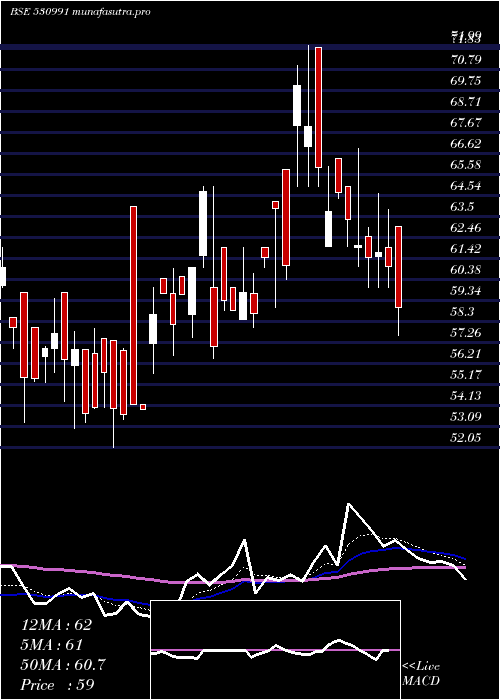
Task: Click the 'Price : 59' readout
Action: click(x=58, y=684)
